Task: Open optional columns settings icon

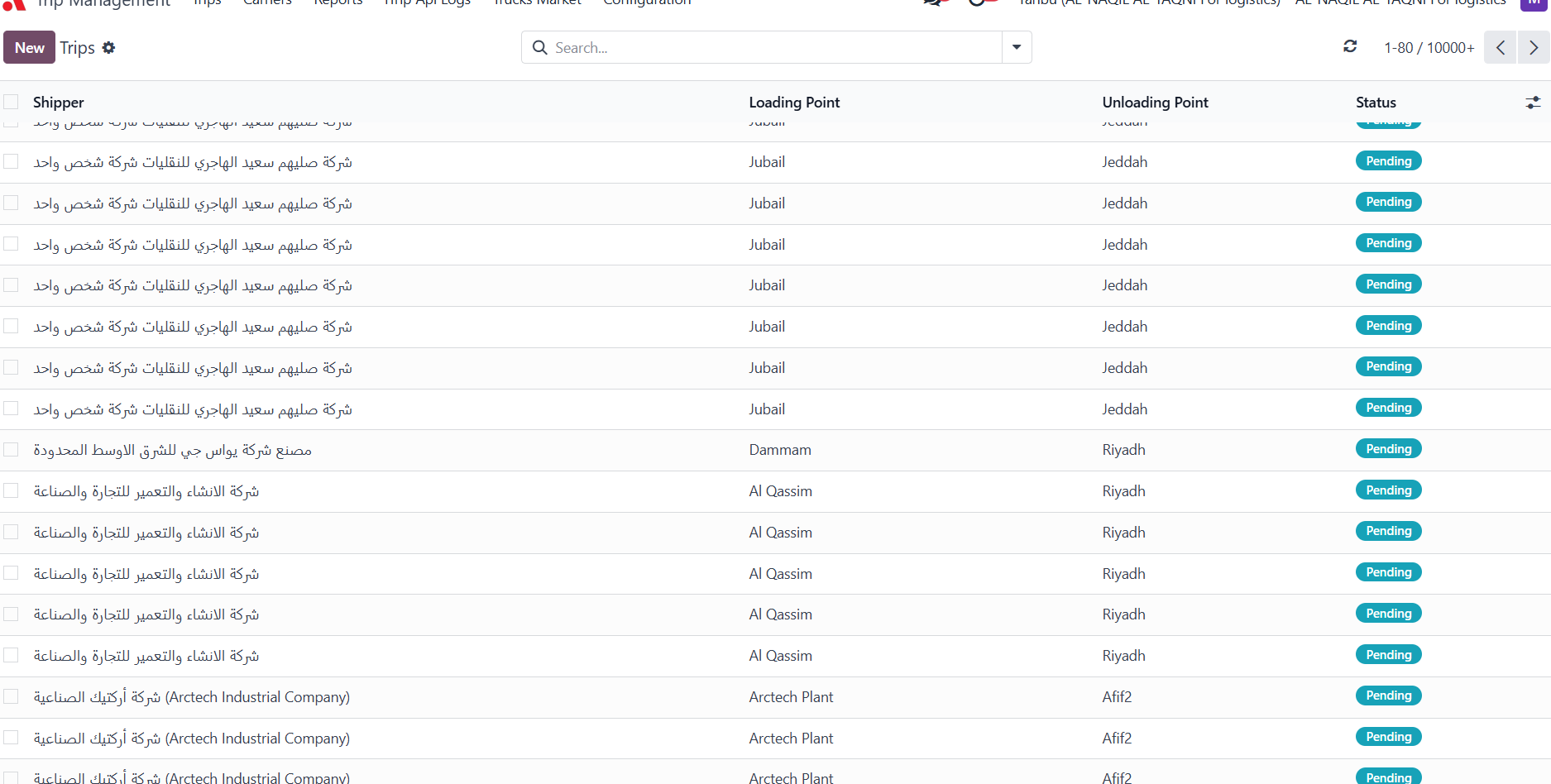Action: (1533, 103)
